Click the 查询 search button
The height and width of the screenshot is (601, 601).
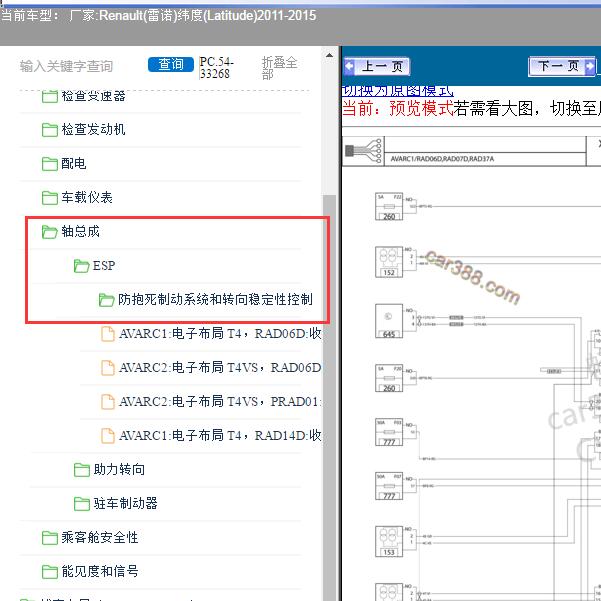[171, 64]
